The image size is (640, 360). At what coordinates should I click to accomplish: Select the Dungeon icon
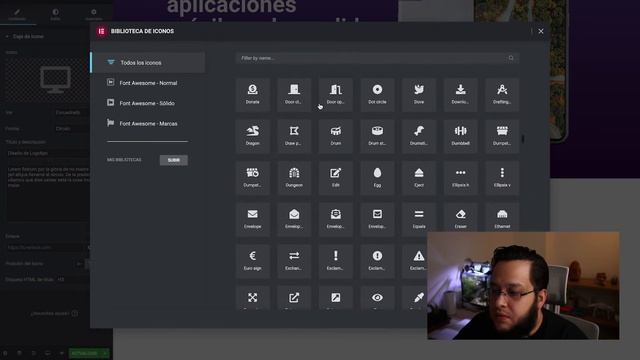click(x=294, y=178)
